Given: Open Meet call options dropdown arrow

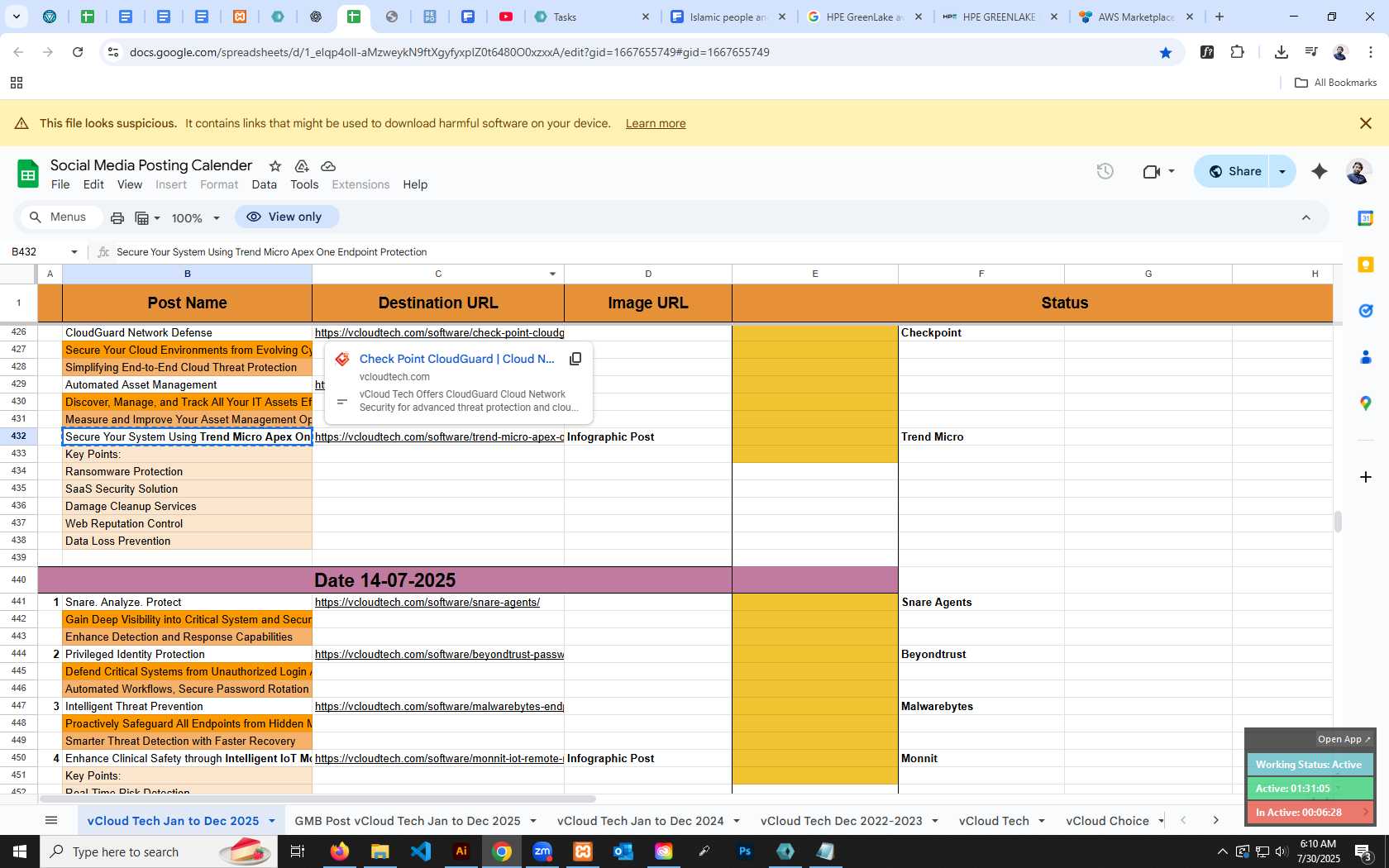Looking at the screenshot, I should (x=1172, y=171).
